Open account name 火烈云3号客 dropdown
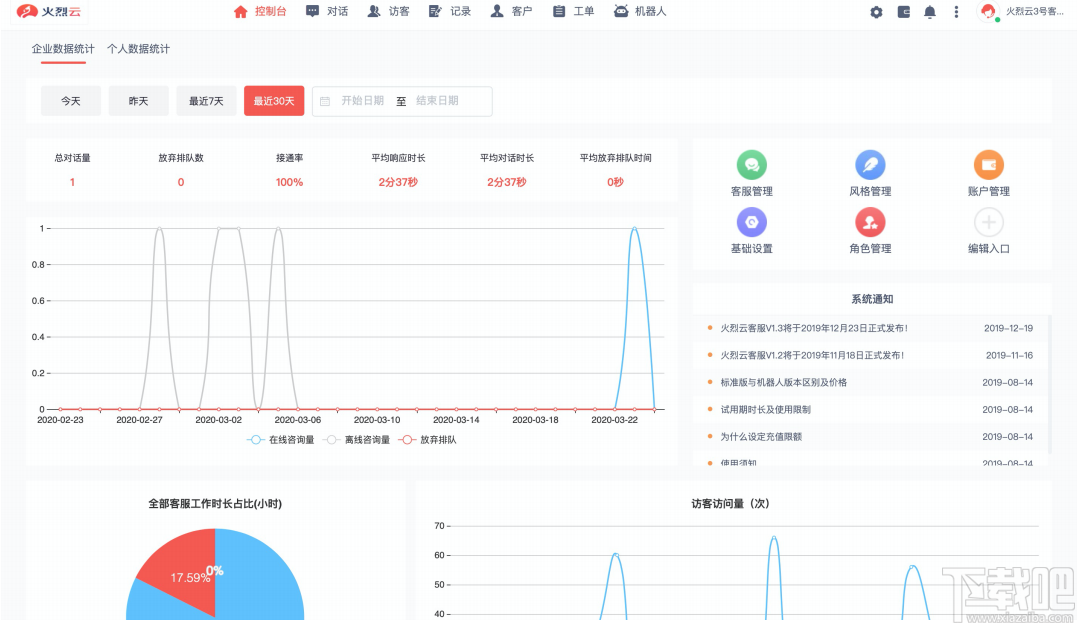Image resolution: width=1077 pixels, height=623 pixels. pyautogui.click(x=1034, y=12)
